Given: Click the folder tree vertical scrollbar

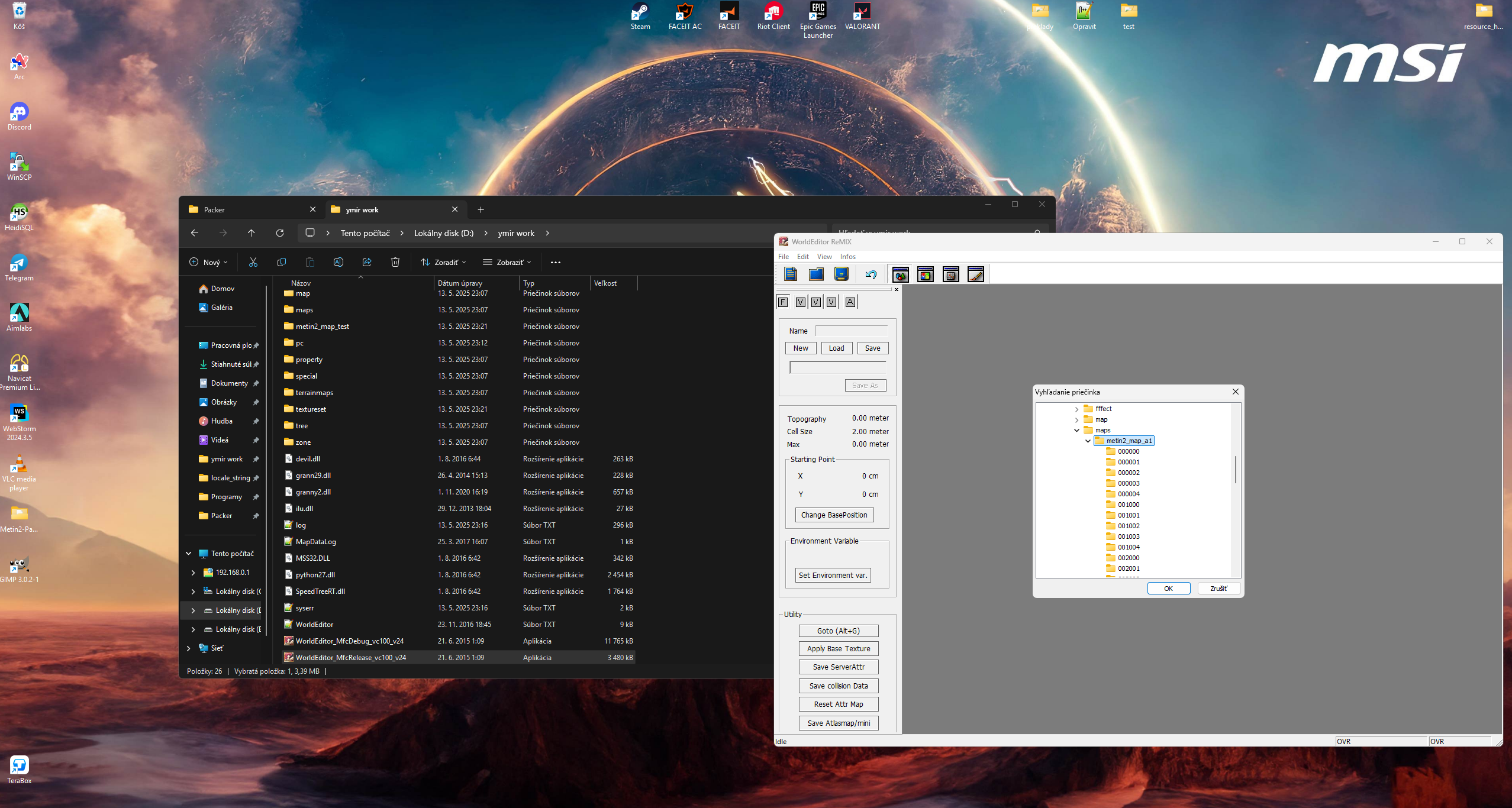Looking at the screenshot, I should pyautogui.click(x=1235, y=470).
